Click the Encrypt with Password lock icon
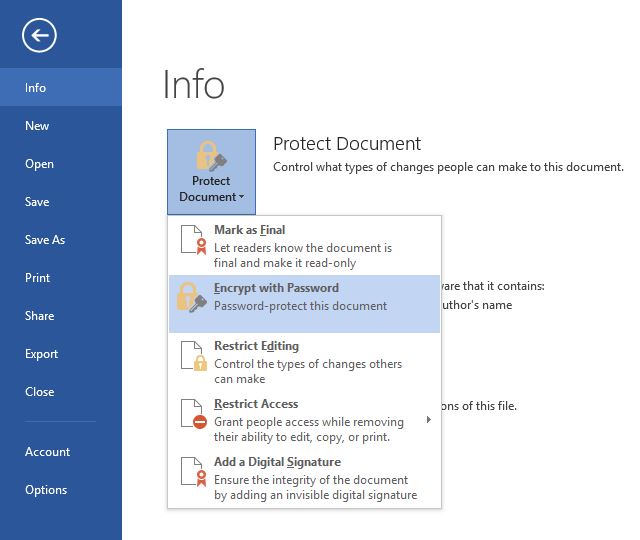Screen dimensions: 640x540 191,297
